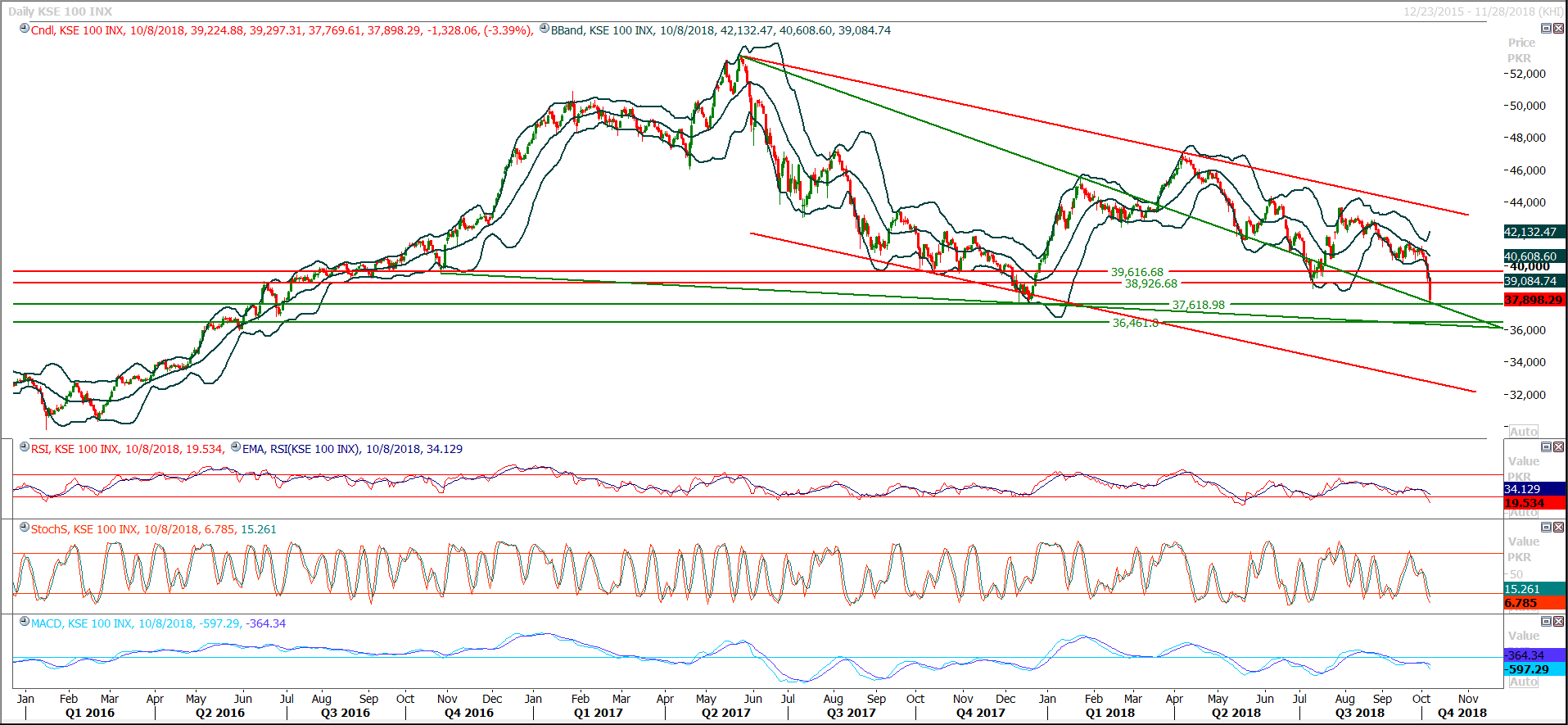Click the 34.129 EMA value tag
The height and width of the screenshot is (725, 1568).
[x=1534, y=489]
